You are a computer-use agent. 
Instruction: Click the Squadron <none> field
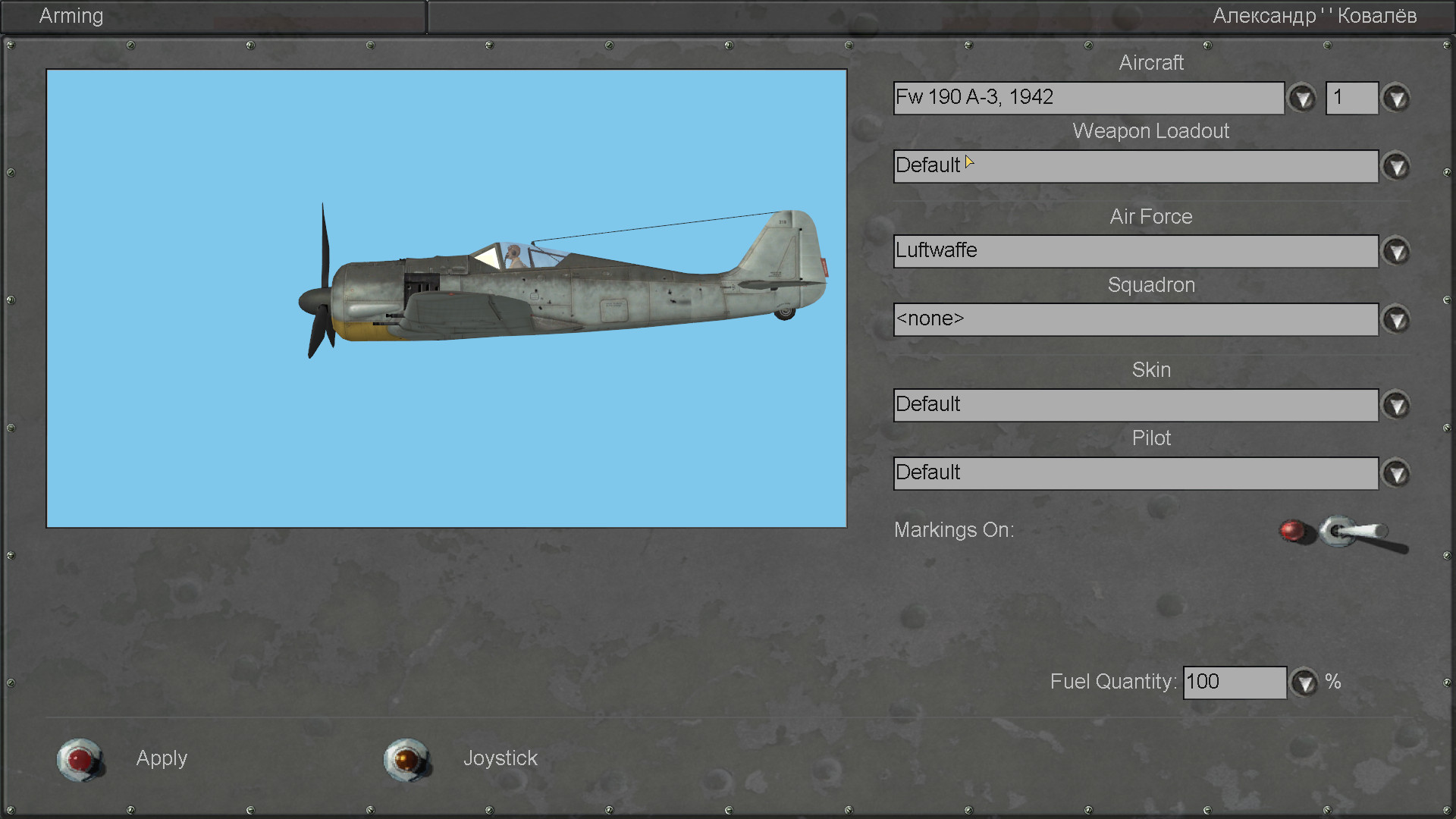pos(1135,320)
